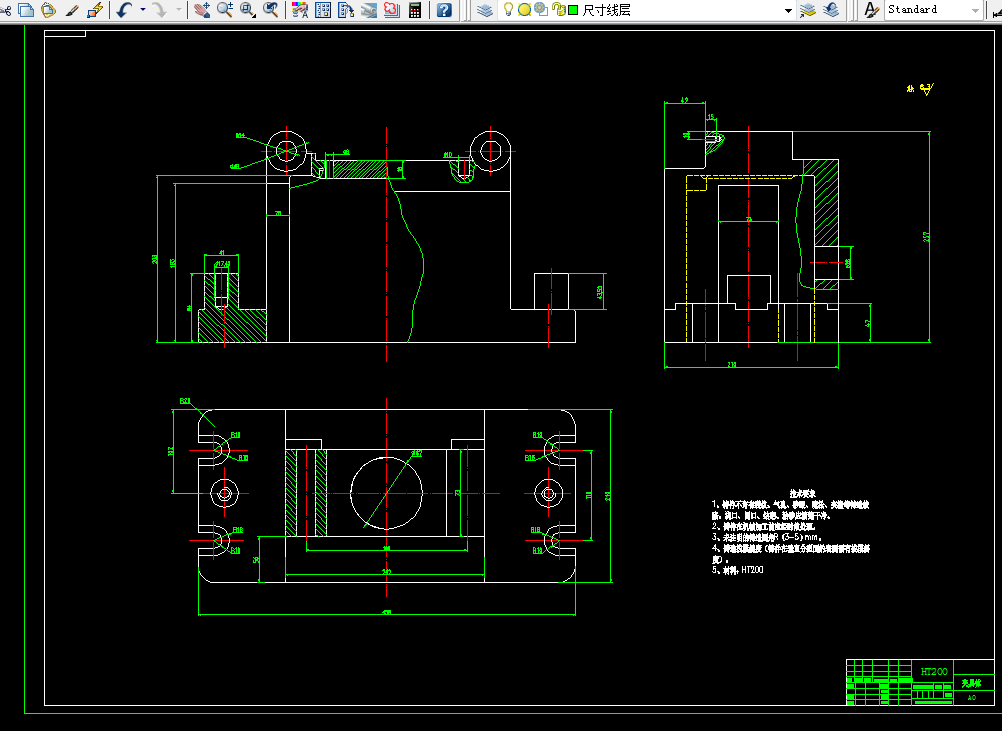Open the DesignCenter icon
The width and height of the screenshot is (1002, 731).
coord(323,10)
